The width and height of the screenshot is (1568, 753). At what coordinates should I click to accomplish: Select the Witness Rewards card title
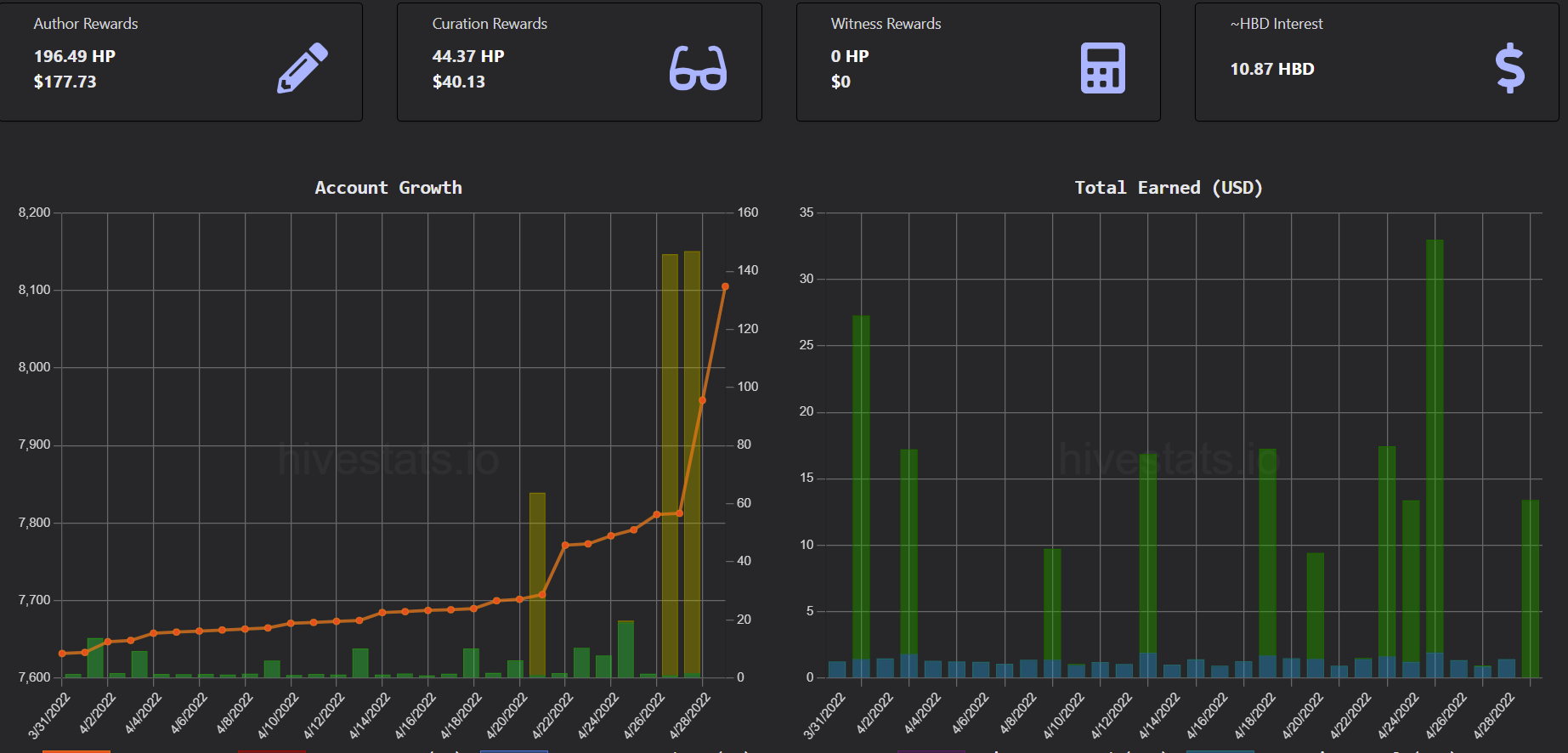[x=886, y=24]
